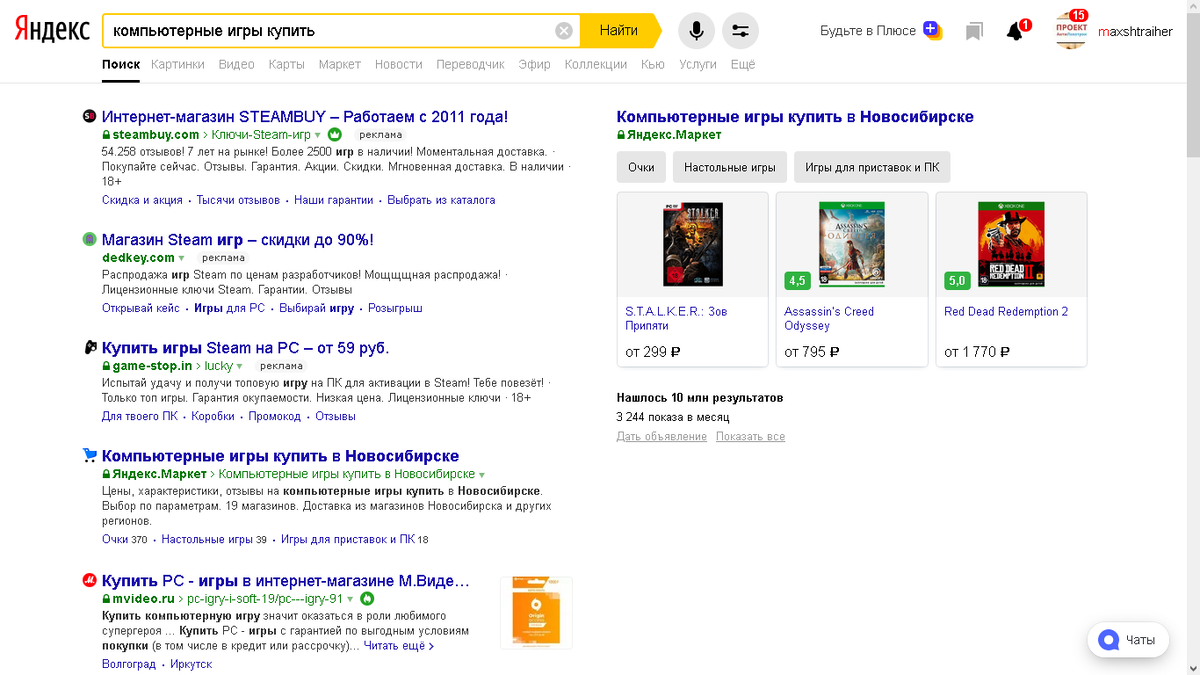
Task: Click the Найти search button
Action: pos(619,31)
